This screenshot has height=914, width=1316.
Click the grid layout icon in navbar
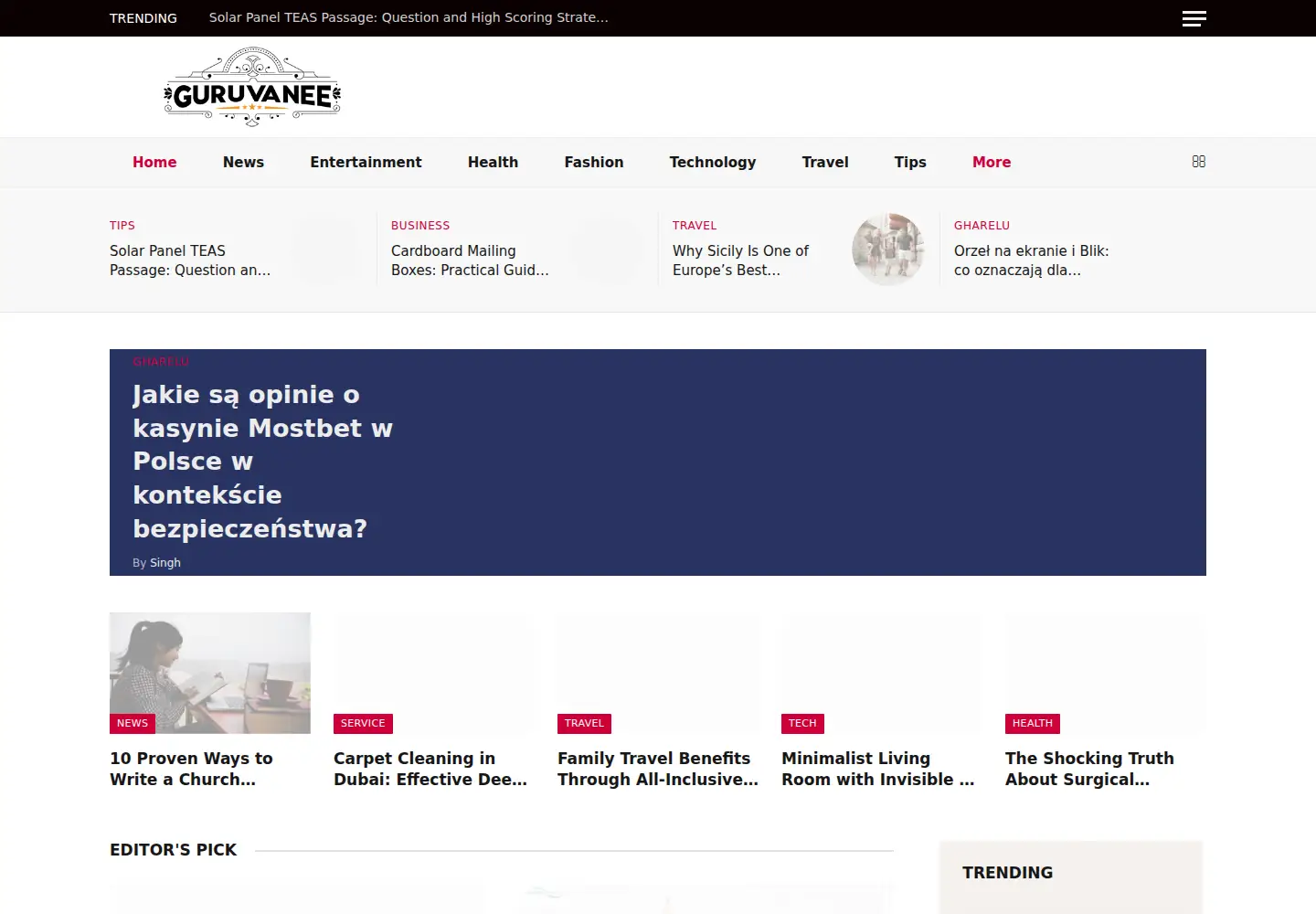(1199, 161)
